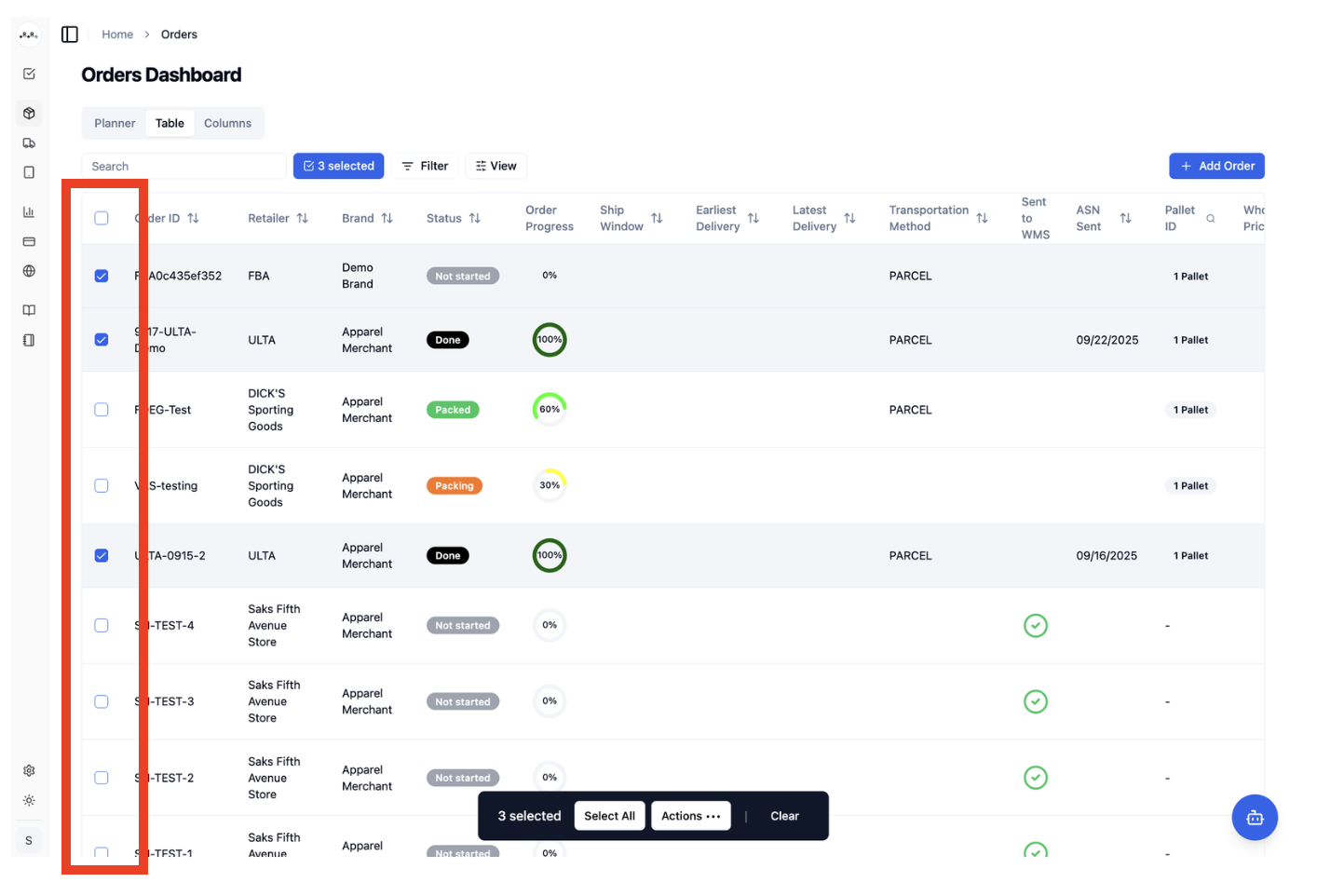Open the settings gear in sidebar
1317x896 pixels.
(x=29, y=770)
